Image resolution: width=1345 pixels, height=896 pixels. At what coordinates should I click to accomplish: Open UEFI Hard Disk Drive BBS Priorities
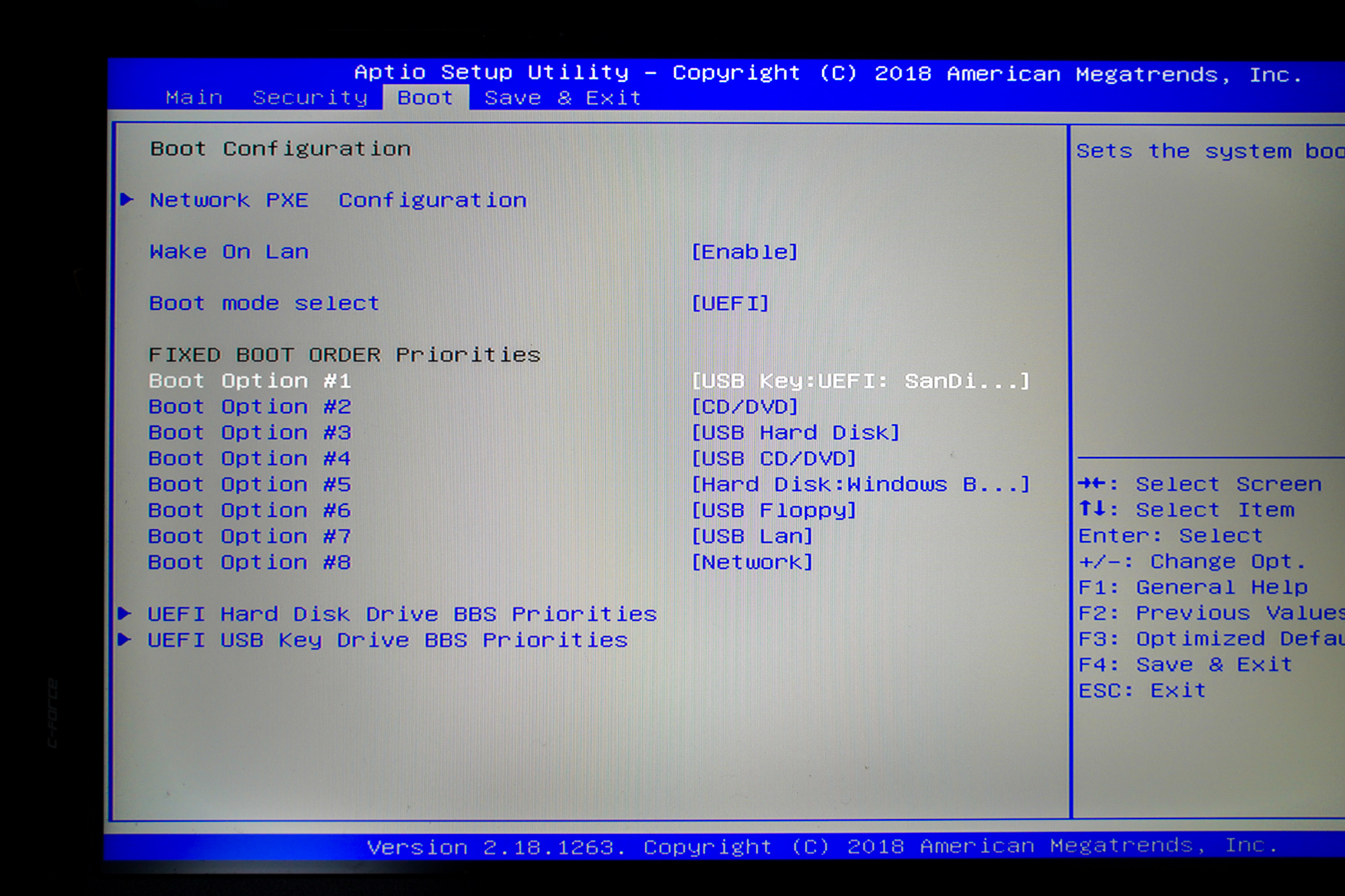(402, 614)
